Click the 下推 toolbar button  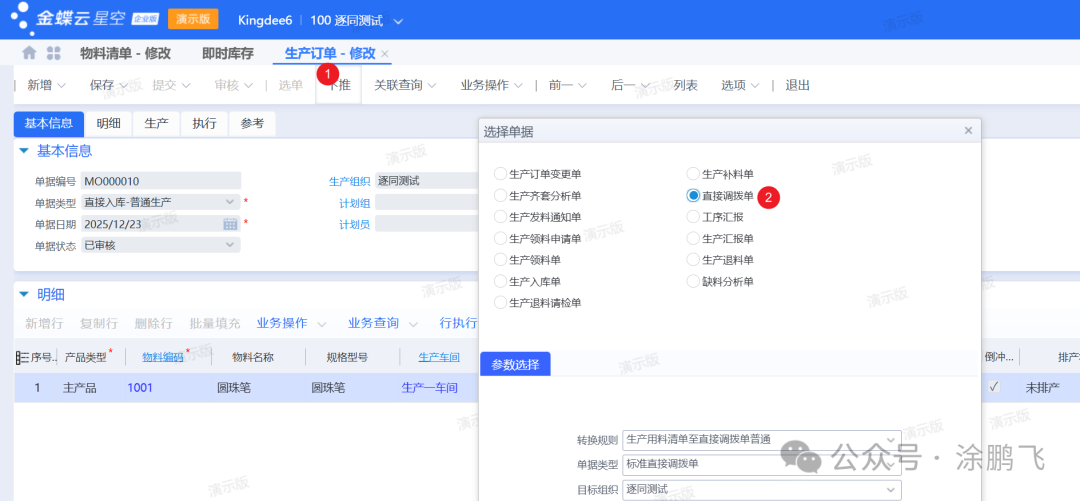[x=339, y=86]
